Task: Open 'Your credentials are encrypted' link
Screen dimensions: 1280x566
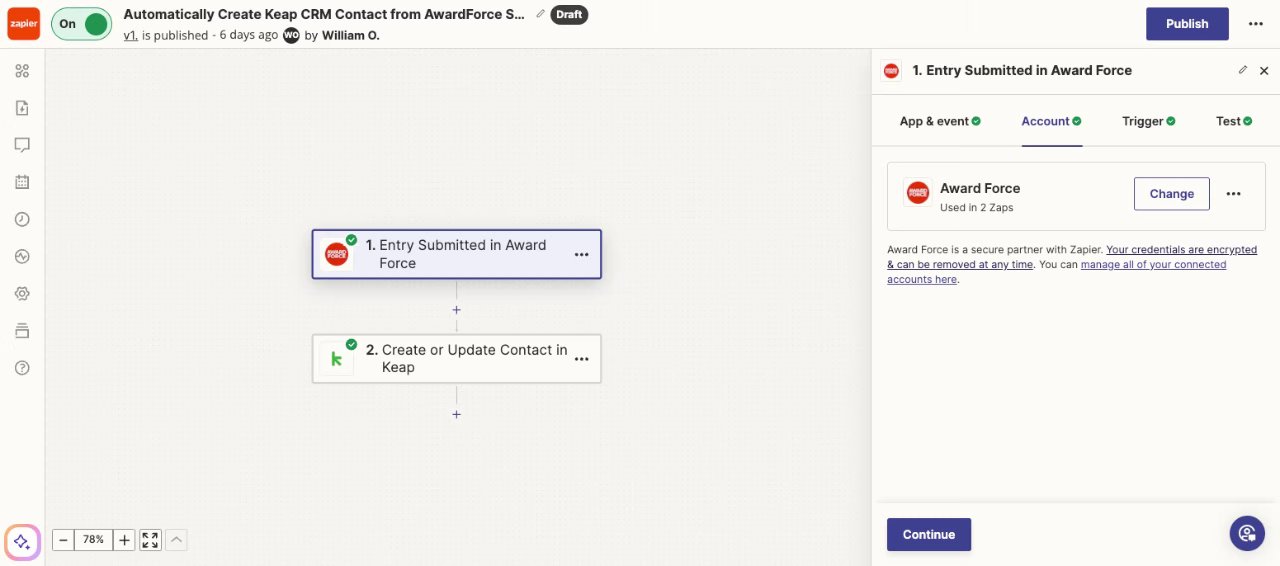Action: coord(1072,257)
